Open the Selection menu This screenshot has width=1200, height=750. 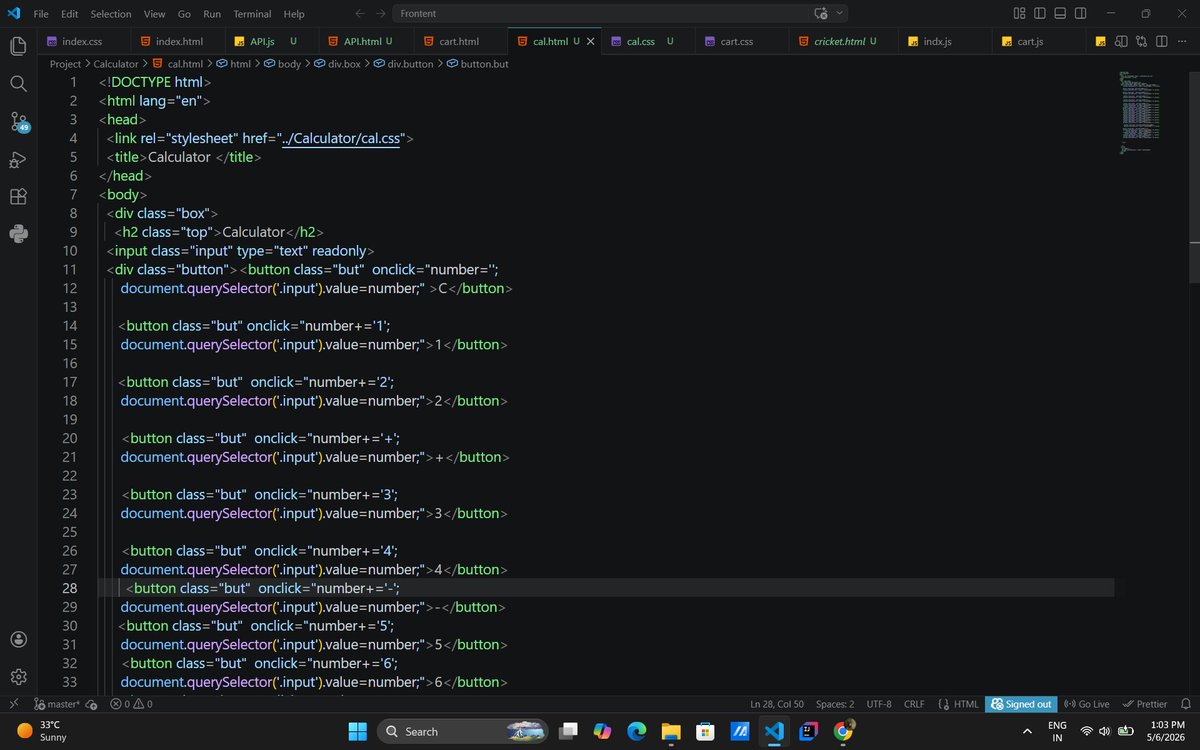click(111, 14)
